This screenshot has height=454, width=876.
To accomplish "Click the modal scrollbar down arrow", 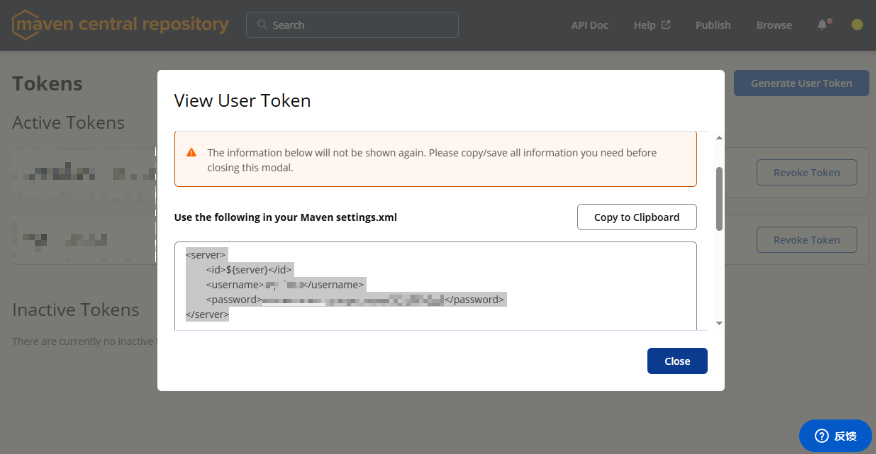I will pos(719,323).
